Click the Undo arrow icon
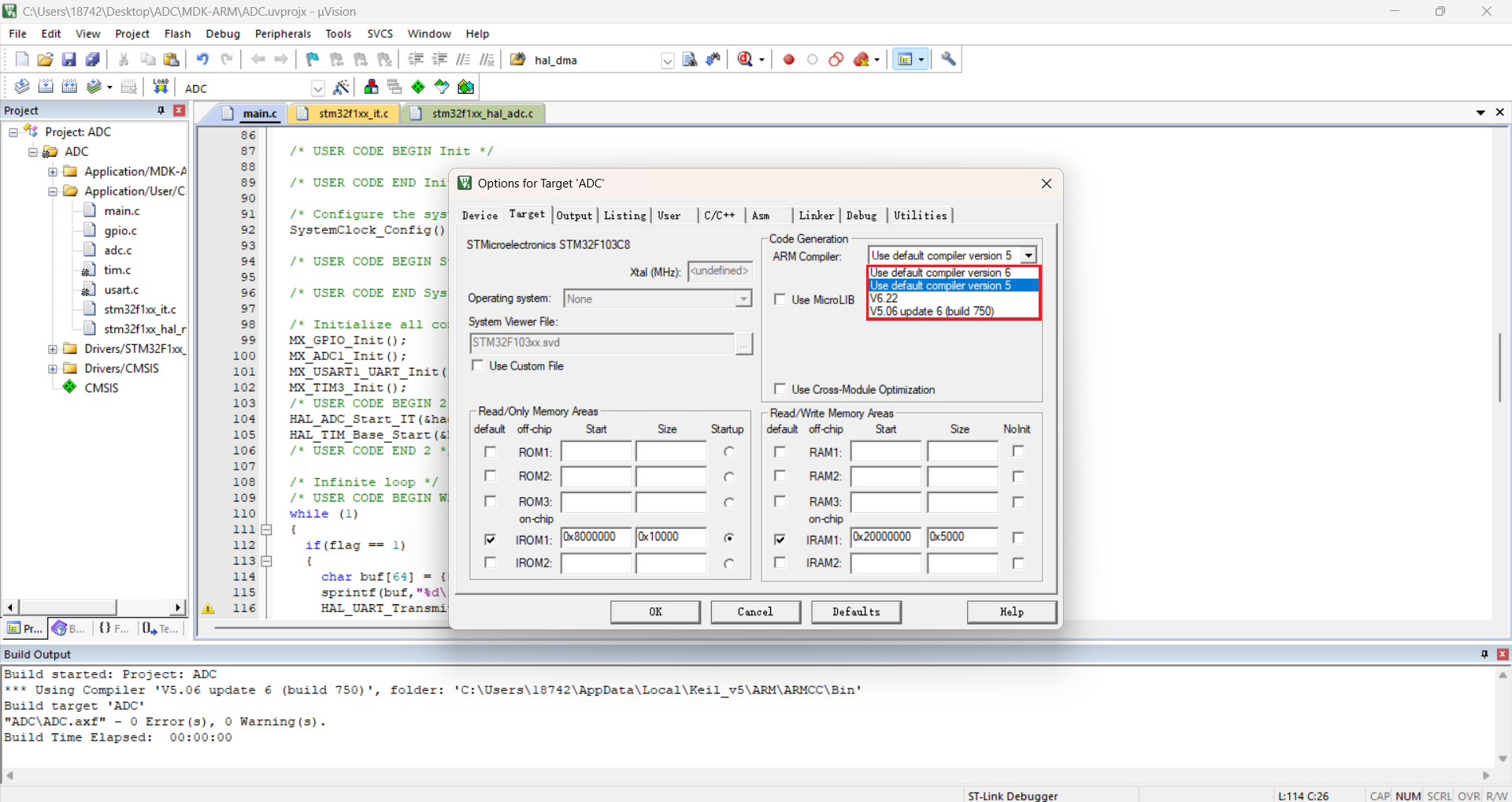This screenshot has height=802, width=1512. point(202,59)
